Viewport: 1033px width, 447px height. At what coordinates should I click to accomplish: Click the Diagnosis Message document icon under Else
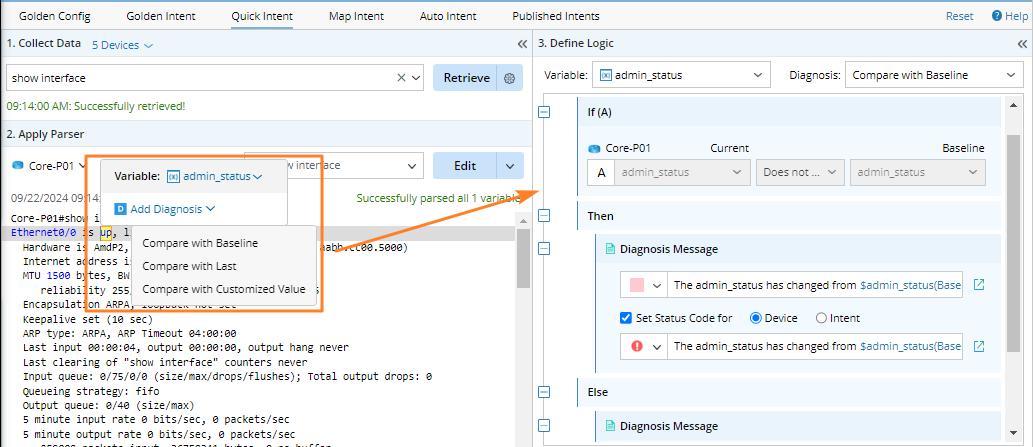click(610, 426)
